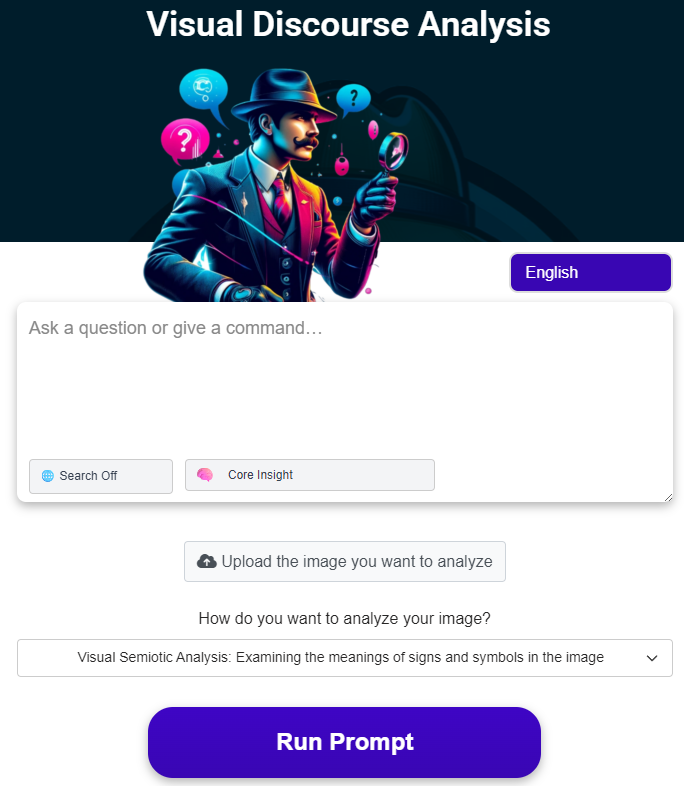This screenshot has width=684, height=786.
Task: Click the pink brain icon
Action: point(205,475)
